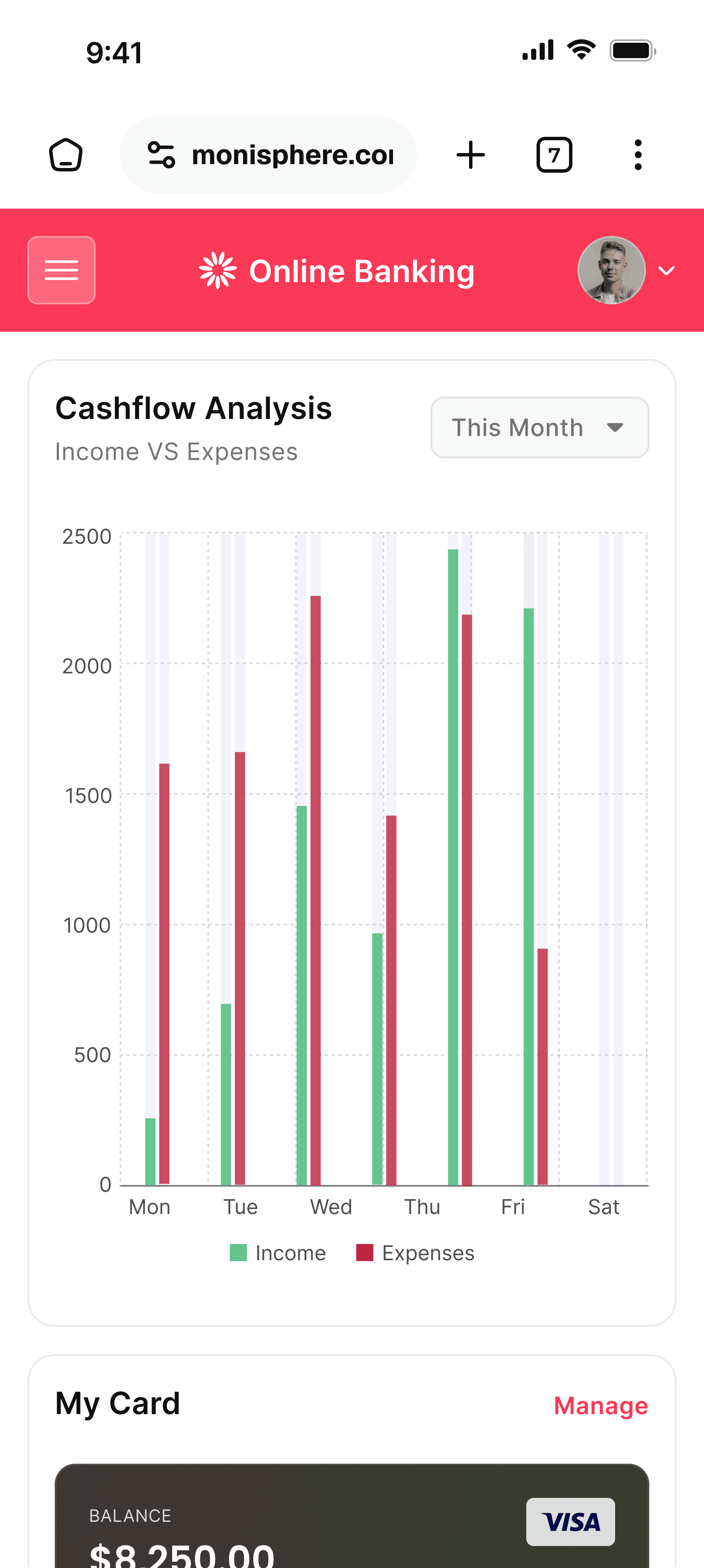Show the open tabs switcher
This screenshot has width=704, height=1568.
coord(554,155)
